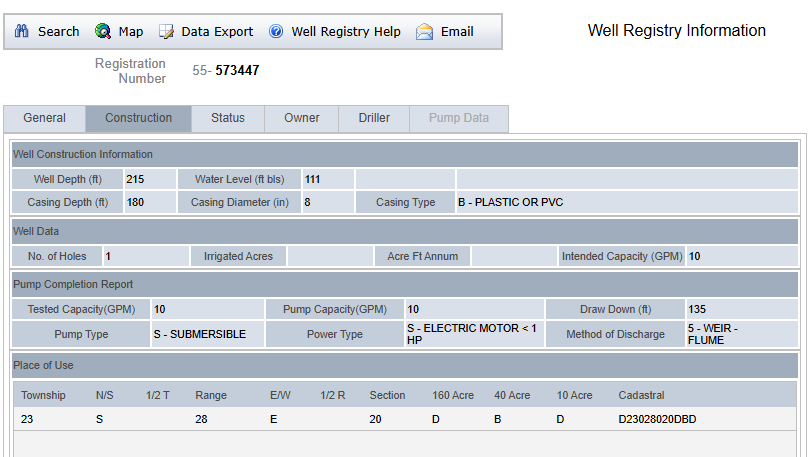Click Cadastral value D23028020DBD

pyautogui.click(x=657, y=419)
